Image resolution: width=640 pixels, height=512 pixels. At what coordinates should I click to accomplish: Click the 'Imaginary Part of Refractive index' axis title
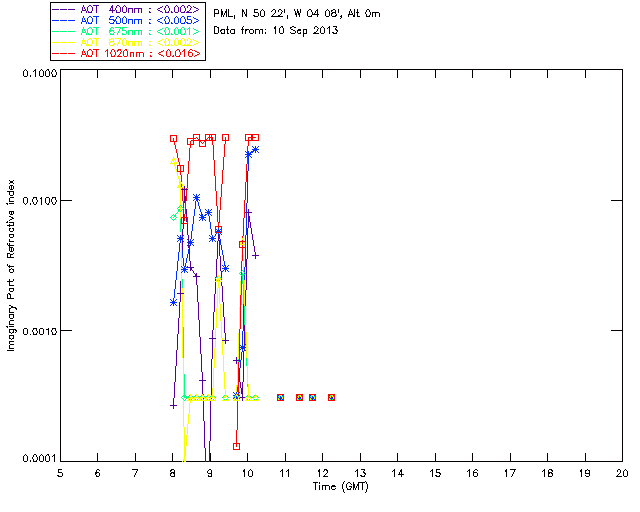(x=11, y=265)
